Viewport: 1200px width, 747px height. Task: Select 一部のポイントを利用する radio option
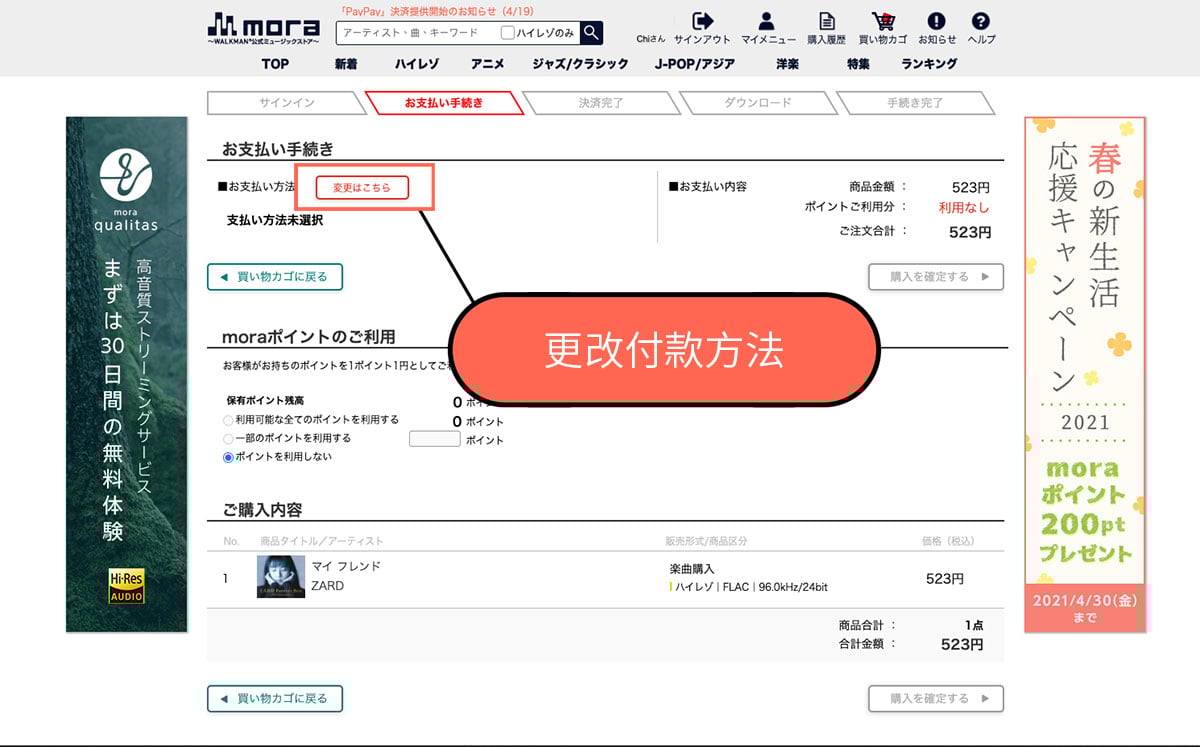click(228, 438)
